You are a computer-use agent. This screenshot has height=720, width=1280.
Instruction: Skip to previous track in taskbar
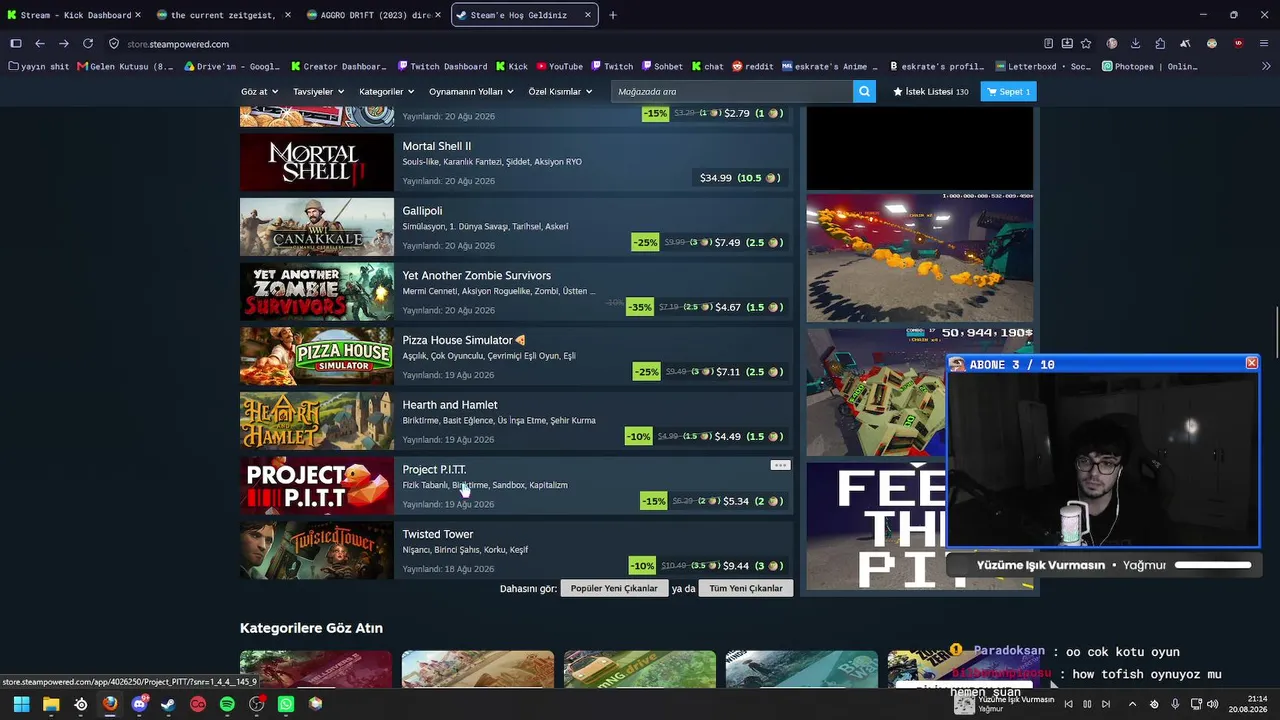coord(1068,704)
